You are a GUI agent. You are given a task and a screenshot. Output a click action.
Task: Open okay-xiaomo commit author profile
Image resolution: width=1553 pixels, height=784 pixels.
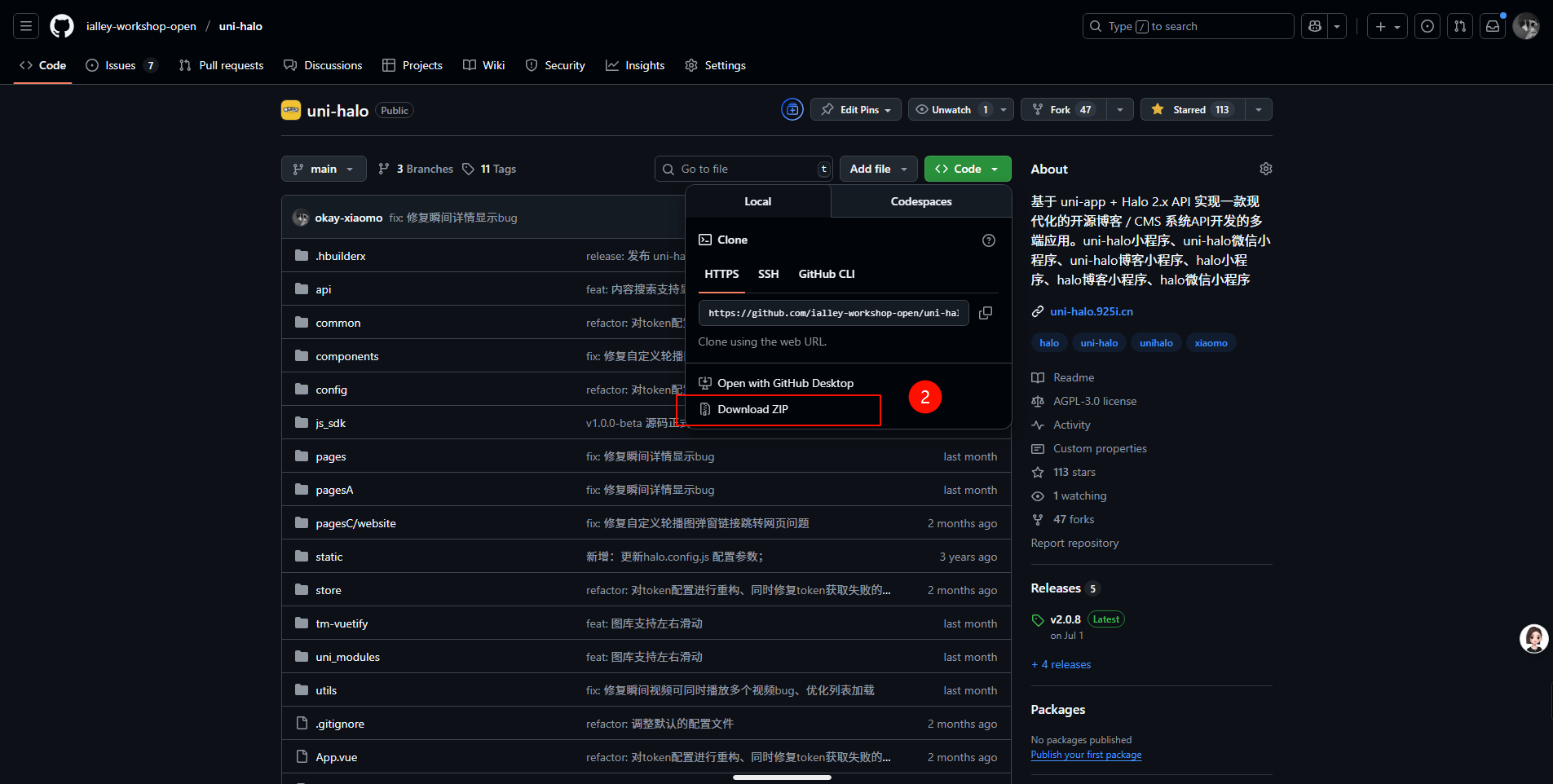[349, 218]
